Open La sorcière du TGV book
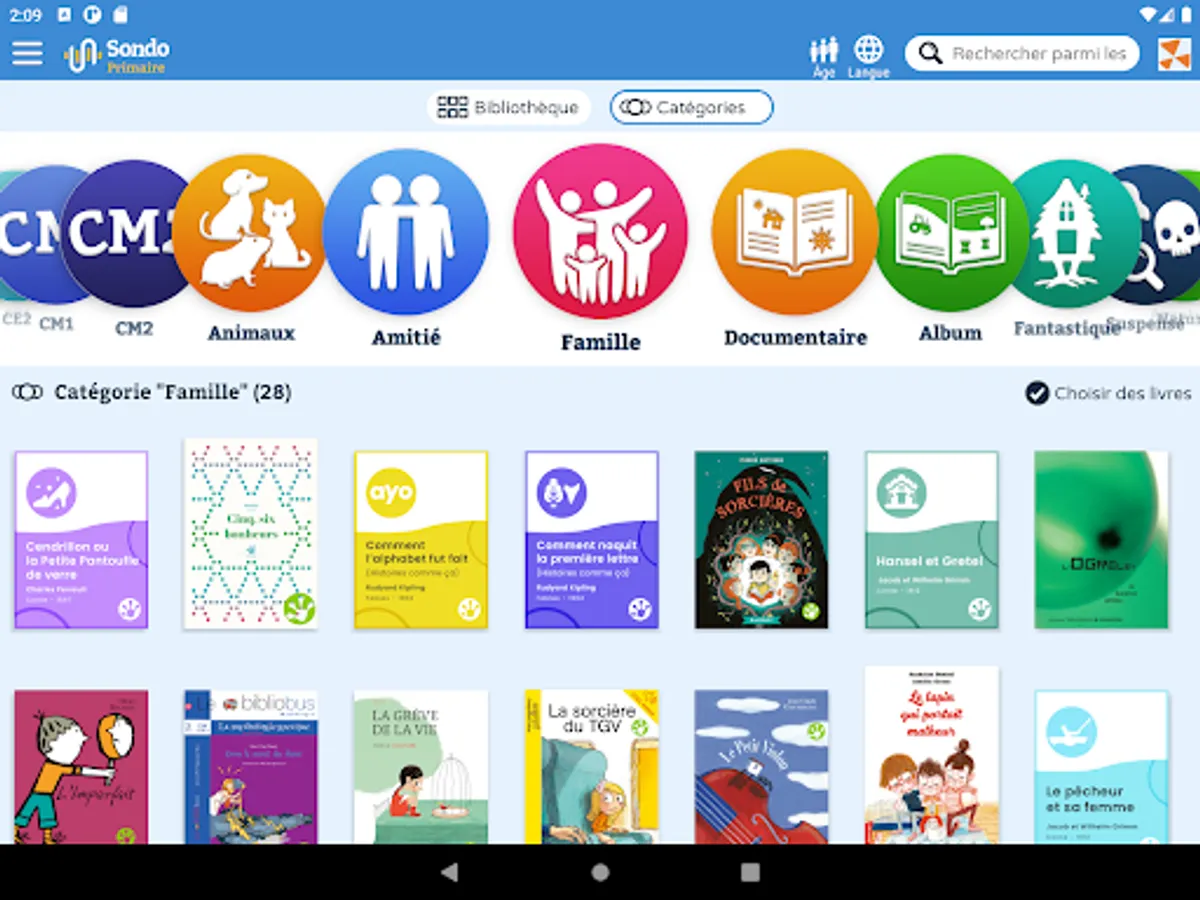 click(592, 767)
